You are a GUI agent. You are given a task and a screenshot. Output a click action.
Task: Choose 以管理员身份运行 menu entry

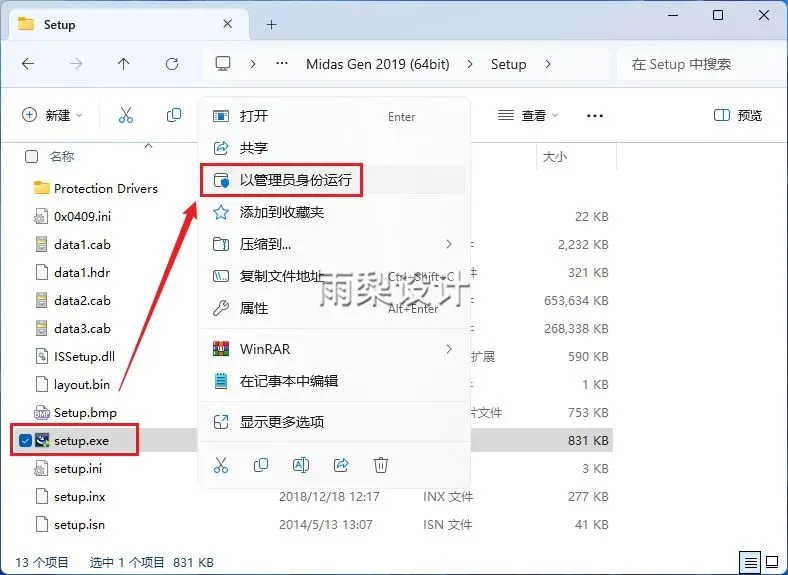point(334,180)
